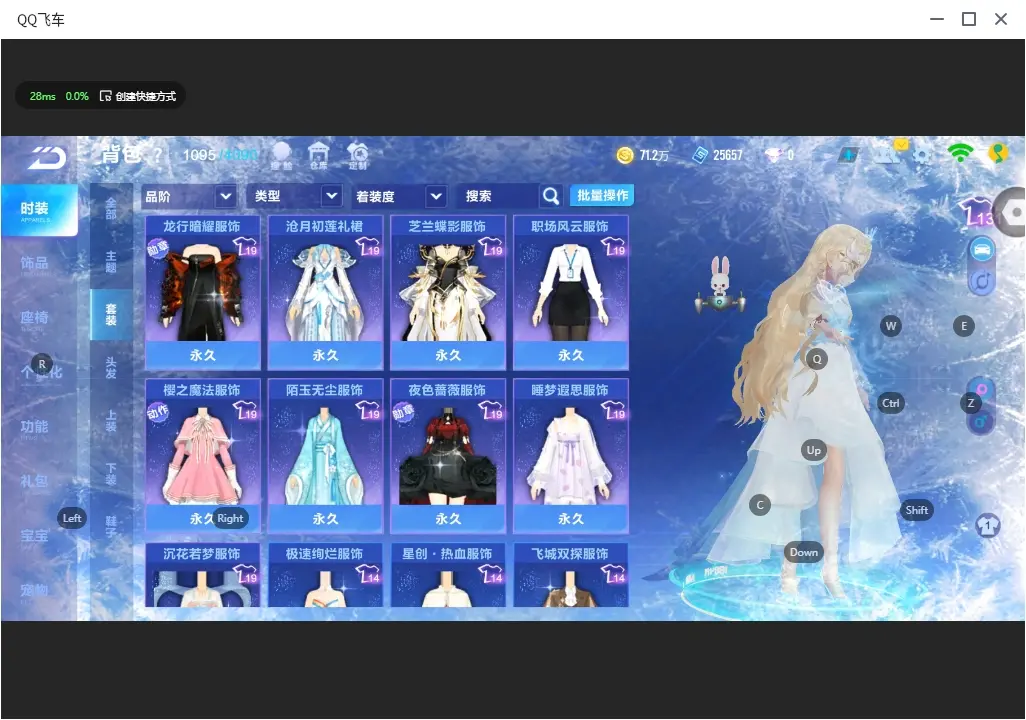Select the 功能 function tab
Screen dimensions: 1026x720
pos(34,427)
